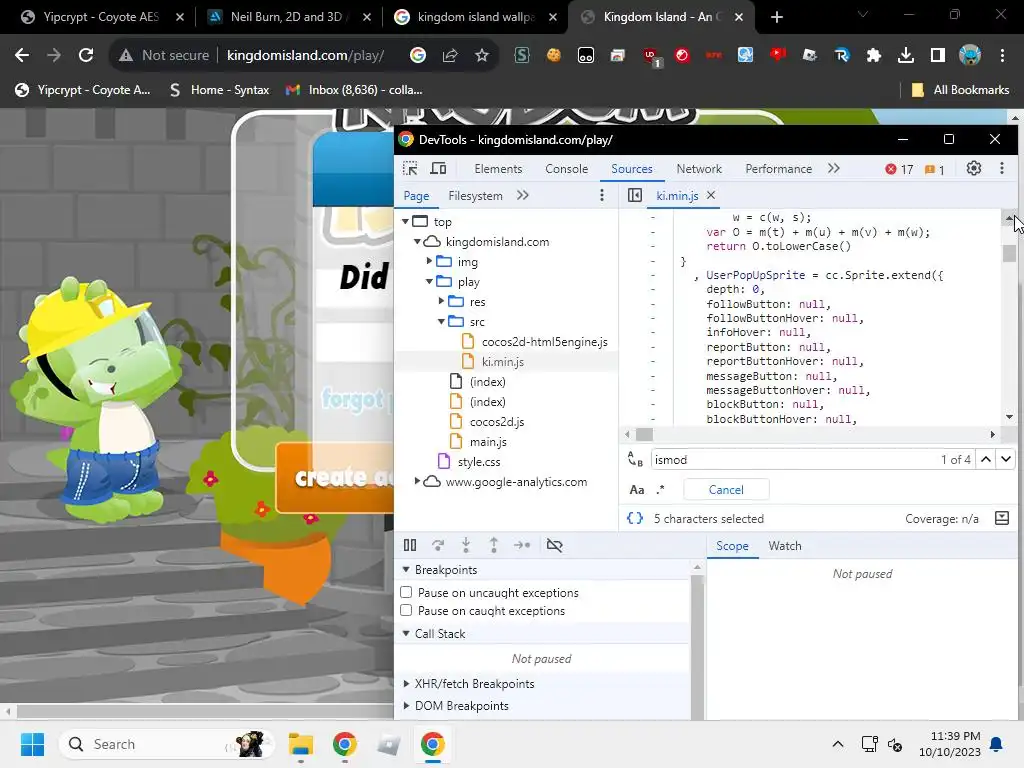Collapse the Breakpoints section
Image resolution: width=1024 pixels, height=768 pixels.
406,569
